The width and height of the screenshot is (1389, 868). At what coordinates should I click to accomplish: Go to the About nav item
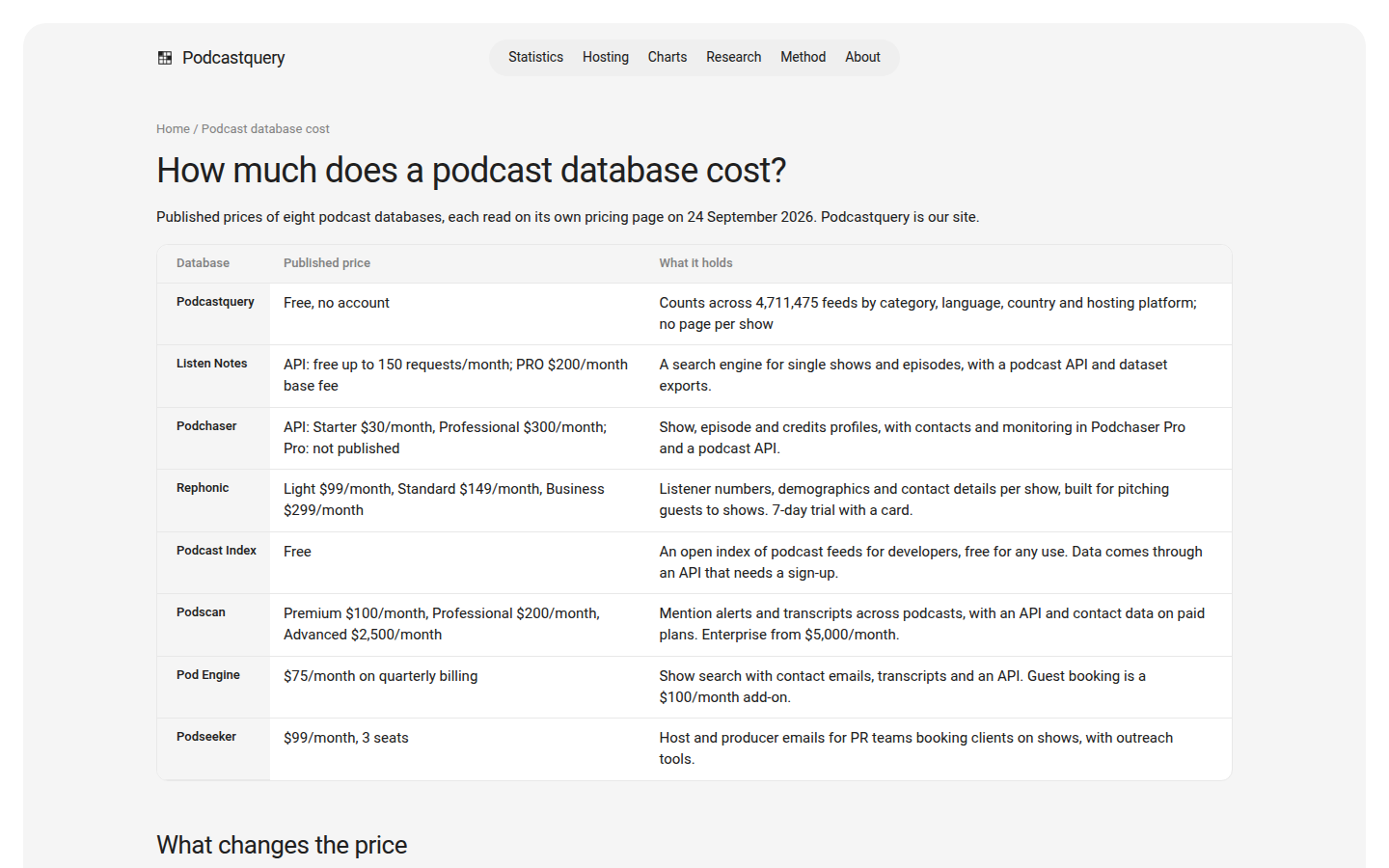click(863, 57)
